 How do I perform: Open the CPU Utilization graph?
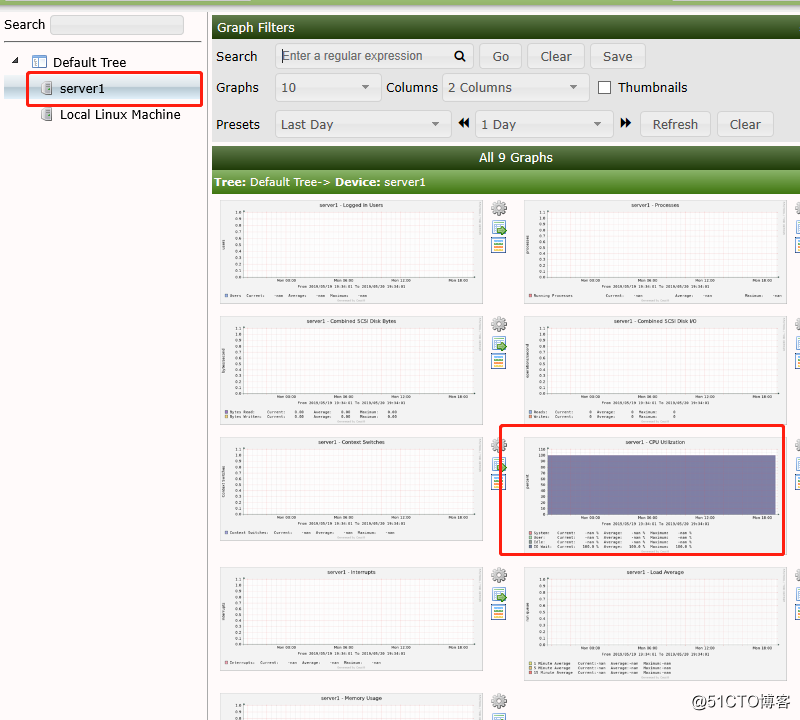pos(655,494)
